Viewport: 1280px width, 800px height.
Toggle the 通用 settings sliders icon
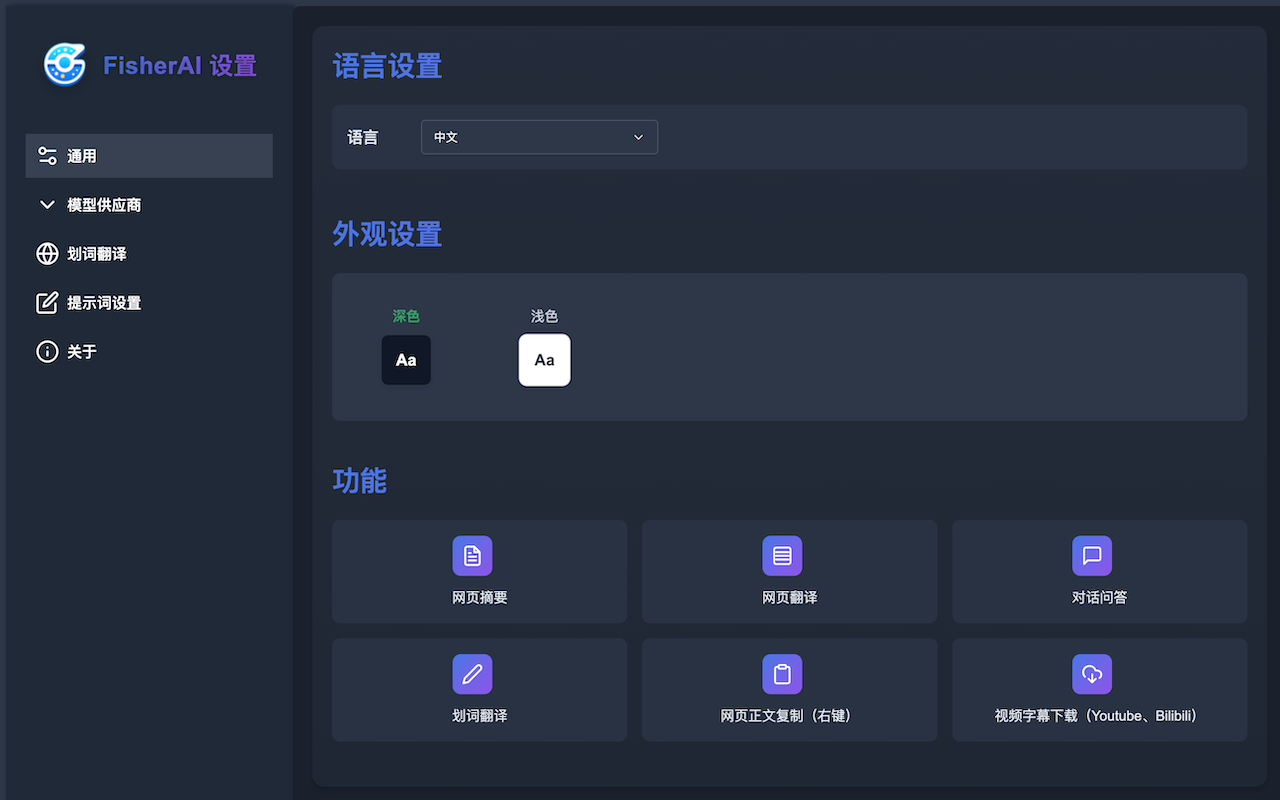(47, 155)
